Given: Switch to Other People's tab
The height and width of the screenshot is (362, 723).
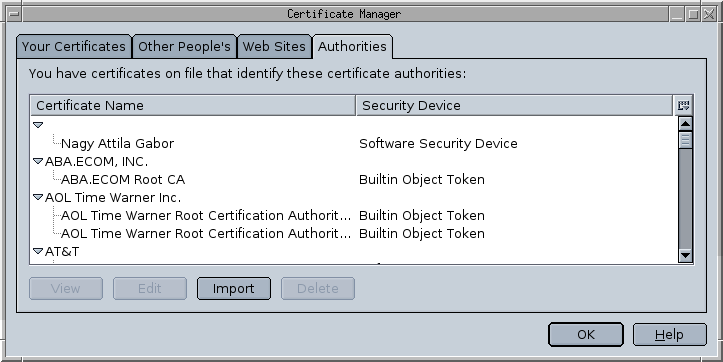Looking at the screenshot, I should pyautogui.click(x=184, y=47).
